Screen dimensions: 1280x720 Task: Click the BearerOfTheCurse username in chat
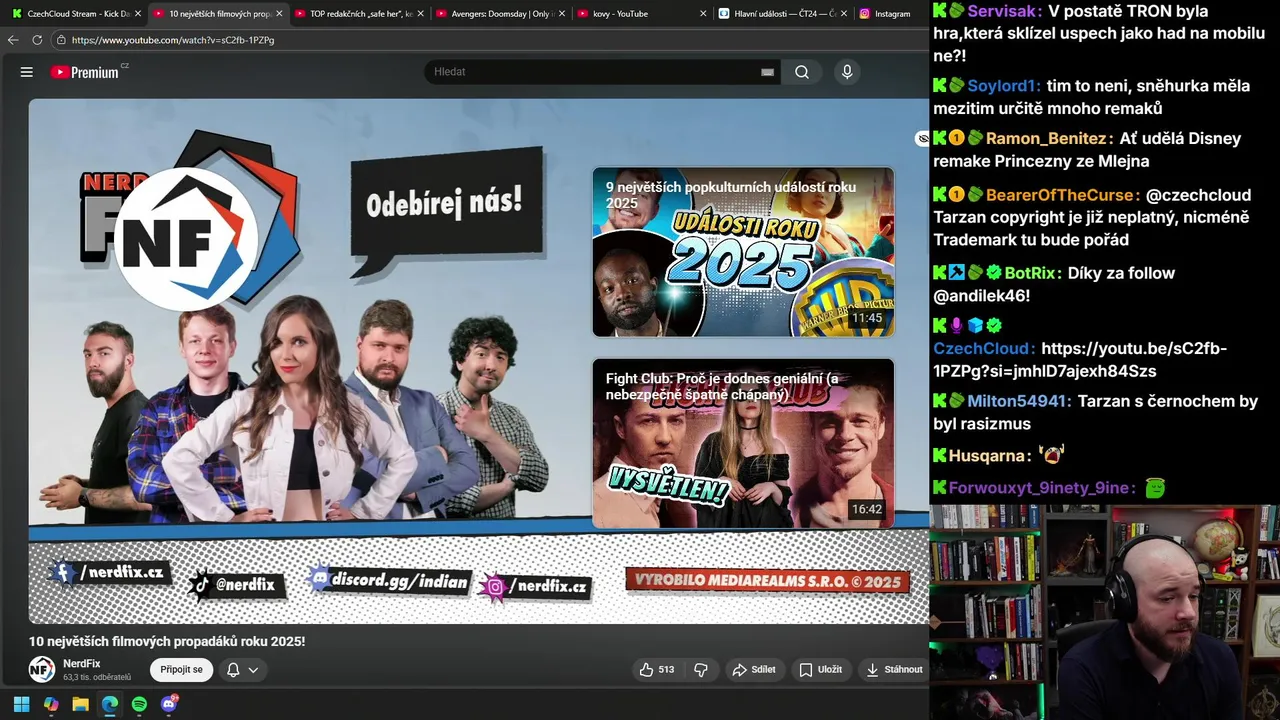1062,195
